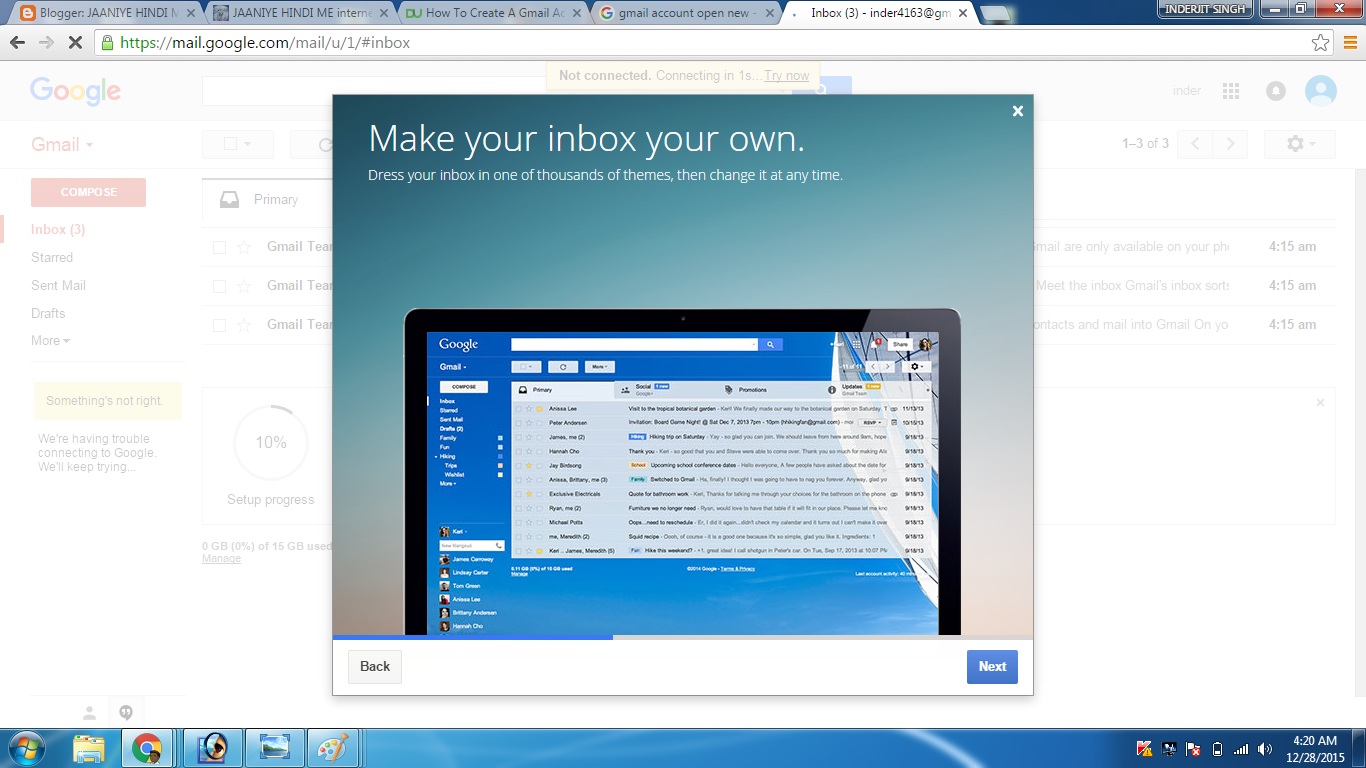This screenshot has width=1366, height=768.
Task: Tick checkbox of second Gmail Team email
Action: click(219, 286)
